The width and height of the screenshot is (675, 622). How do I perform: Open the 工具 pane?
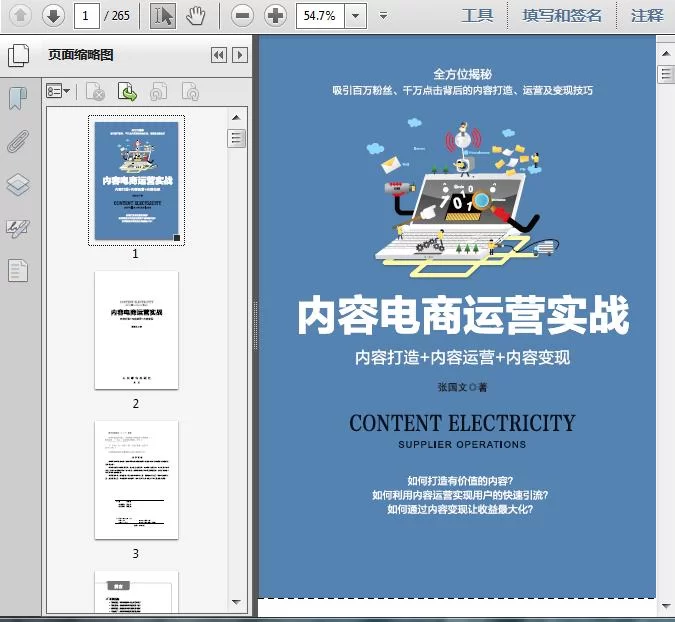pos(477,15)
